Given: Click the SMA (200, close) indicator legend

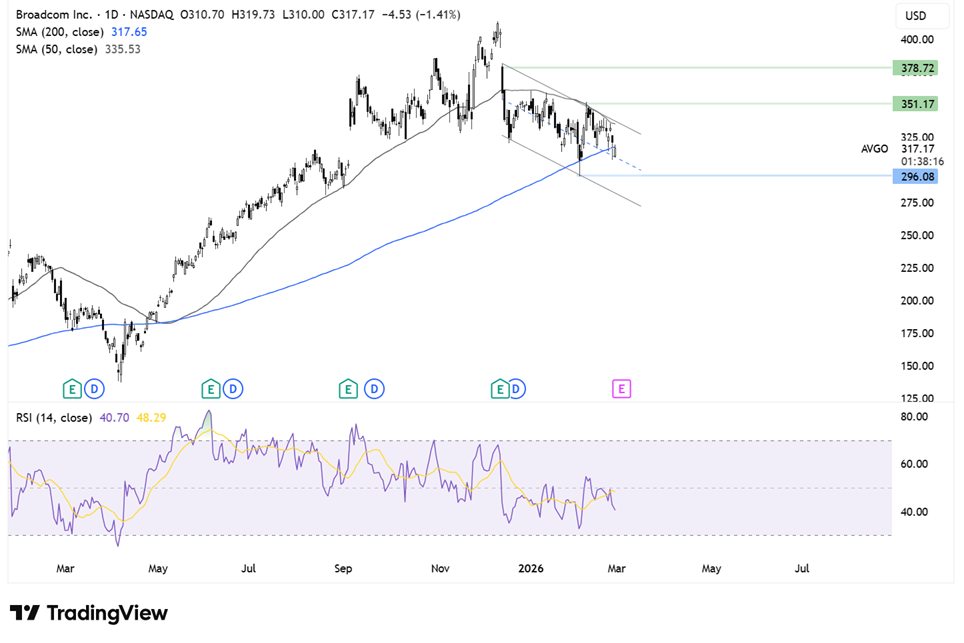Looking at the screenshot, I should pyautogui.click(x=60, y=32).
